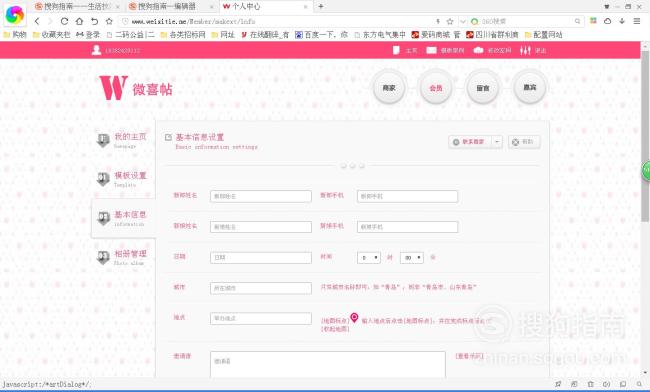The height and width of the screenshot is (392, 650).
Task: Click the undo-close-tab arrow icon
Action: (x=95, y=21)
